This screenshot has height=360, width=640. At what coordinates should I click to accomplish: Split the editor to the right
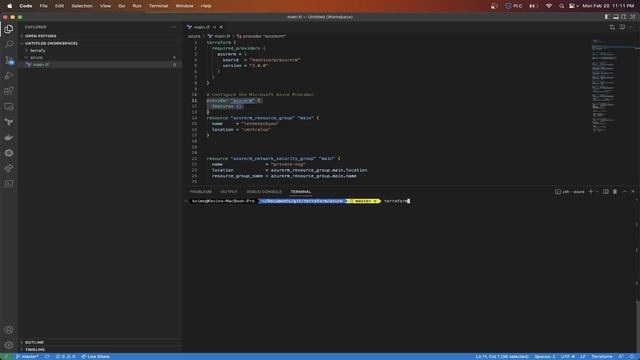tap(622, 27)
